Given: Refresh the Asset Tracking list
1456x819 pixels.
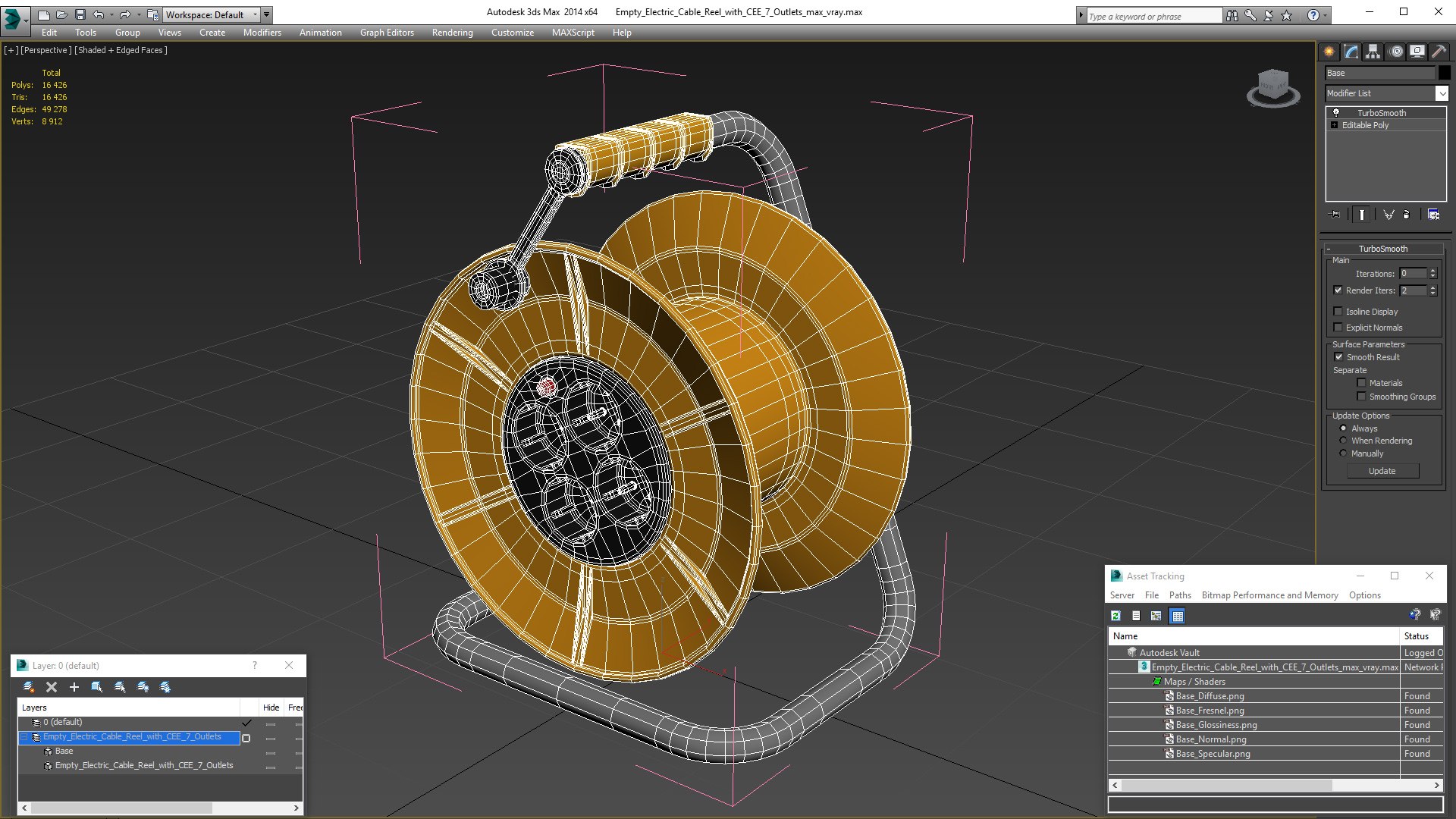Looking at the screenshot, I should tap(1116, 616).
